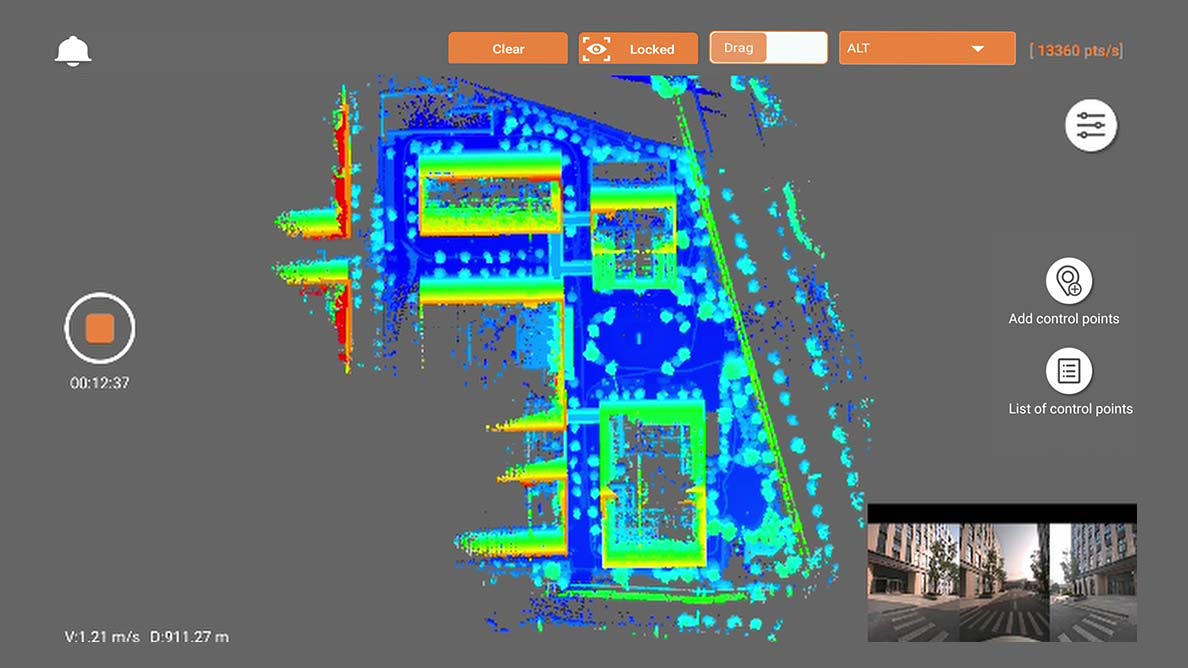Image resolution: width=1188 pixels, height=668 pixels.
Task: Select the Drag mode label
Action: click(739, 46)
